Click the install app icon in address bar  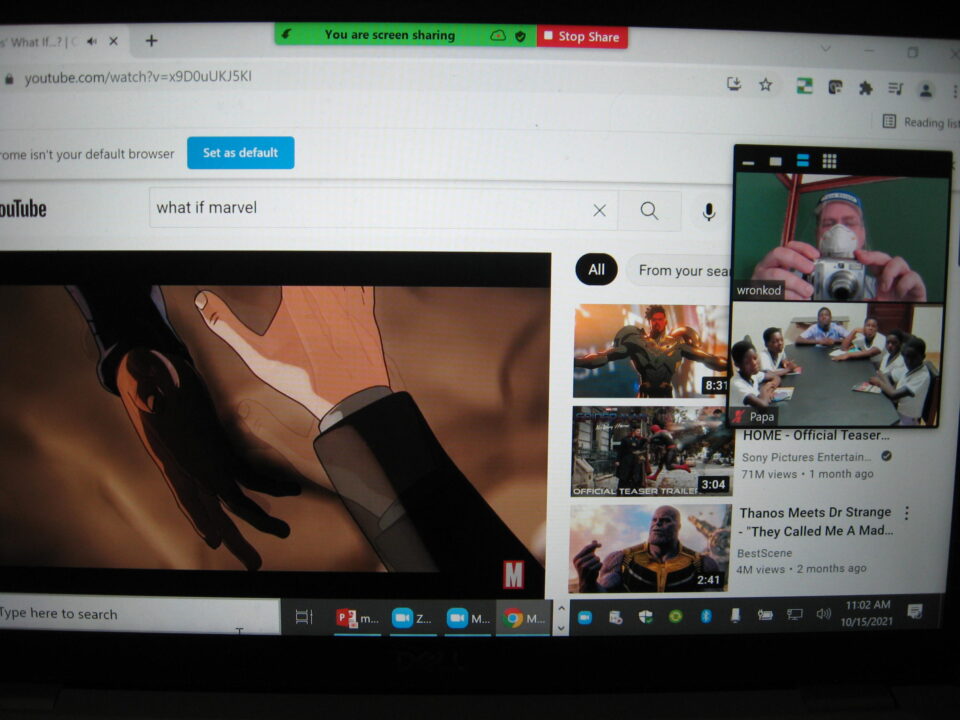point(734,84)
